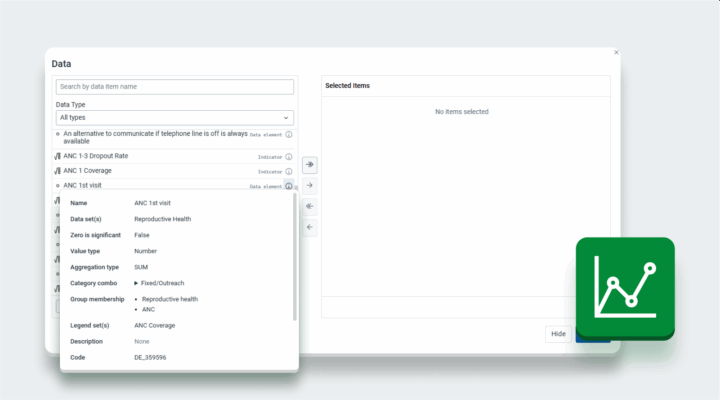Close the Data dialog with X
Screen dimensions: 720x400
tap(616, 52)
